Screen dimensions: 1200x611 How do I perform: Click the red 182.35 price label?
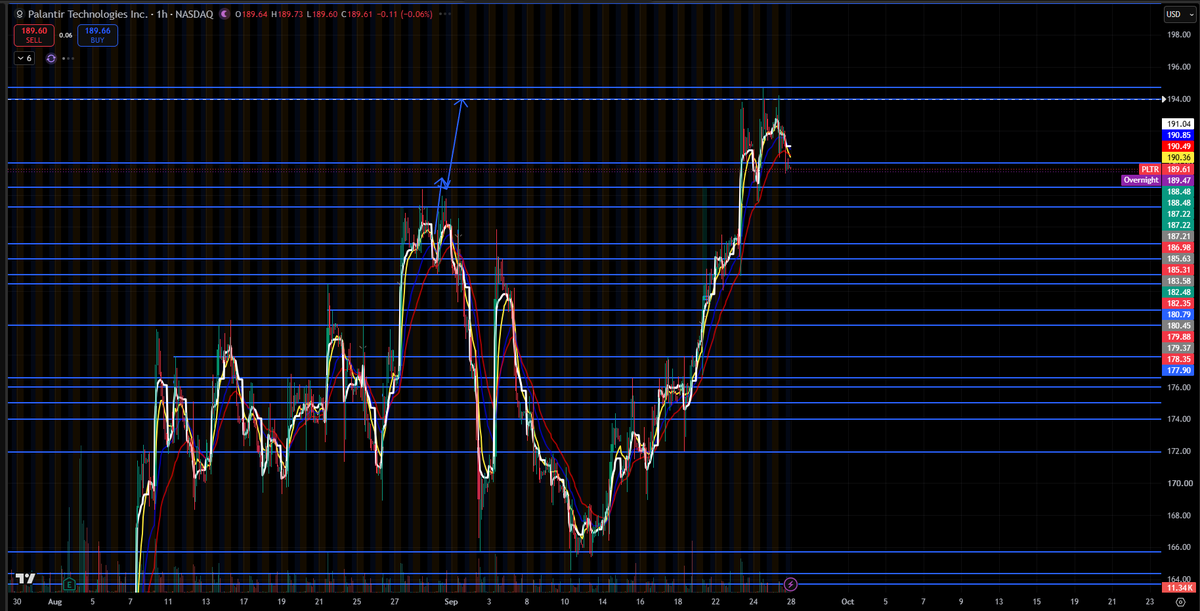[x=1176, y=303]
